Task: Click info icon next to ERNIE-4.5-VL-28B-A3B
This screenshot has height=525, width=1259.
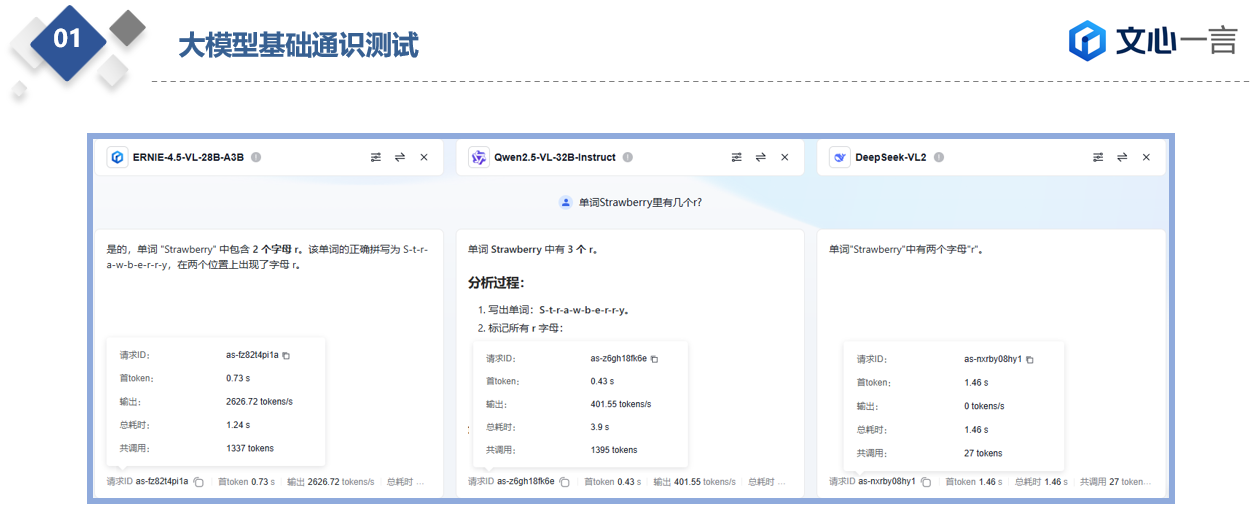Action: point(256,157)
